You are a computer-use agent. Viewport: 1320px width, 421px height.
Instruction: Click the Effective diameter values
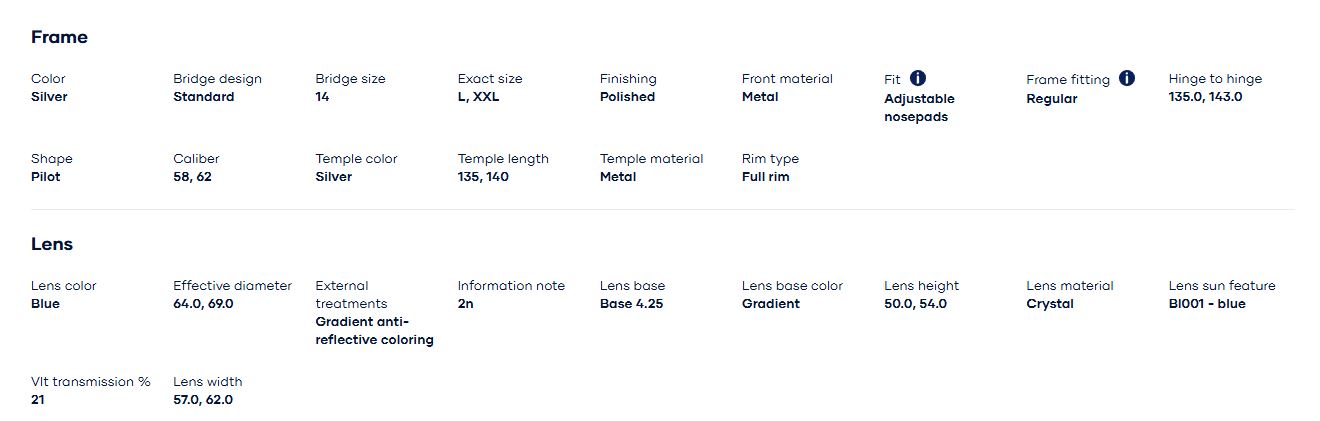(203, 304)
